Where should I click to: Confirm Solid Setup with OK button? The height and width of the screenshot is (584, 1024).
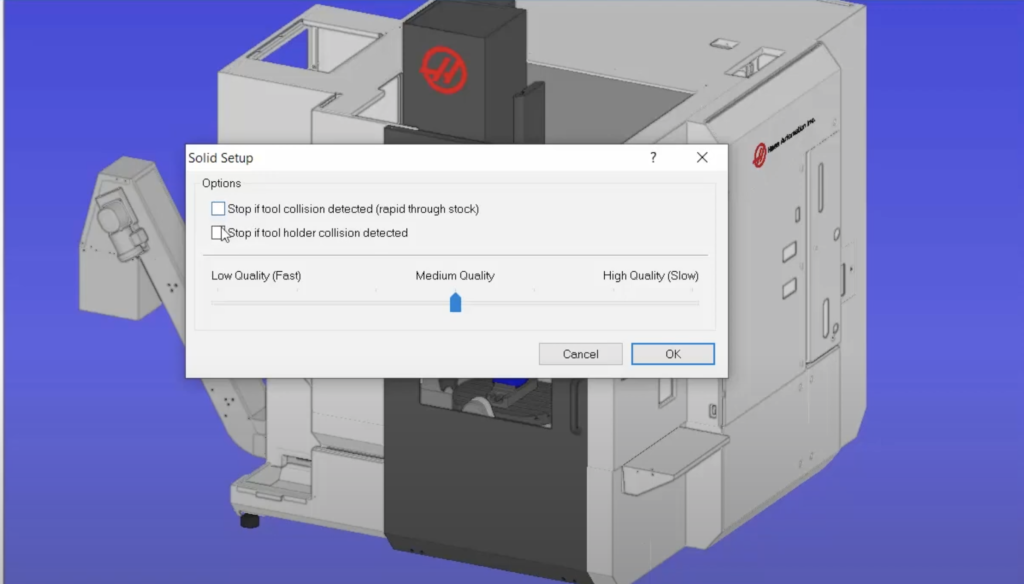tap(673, 354)
